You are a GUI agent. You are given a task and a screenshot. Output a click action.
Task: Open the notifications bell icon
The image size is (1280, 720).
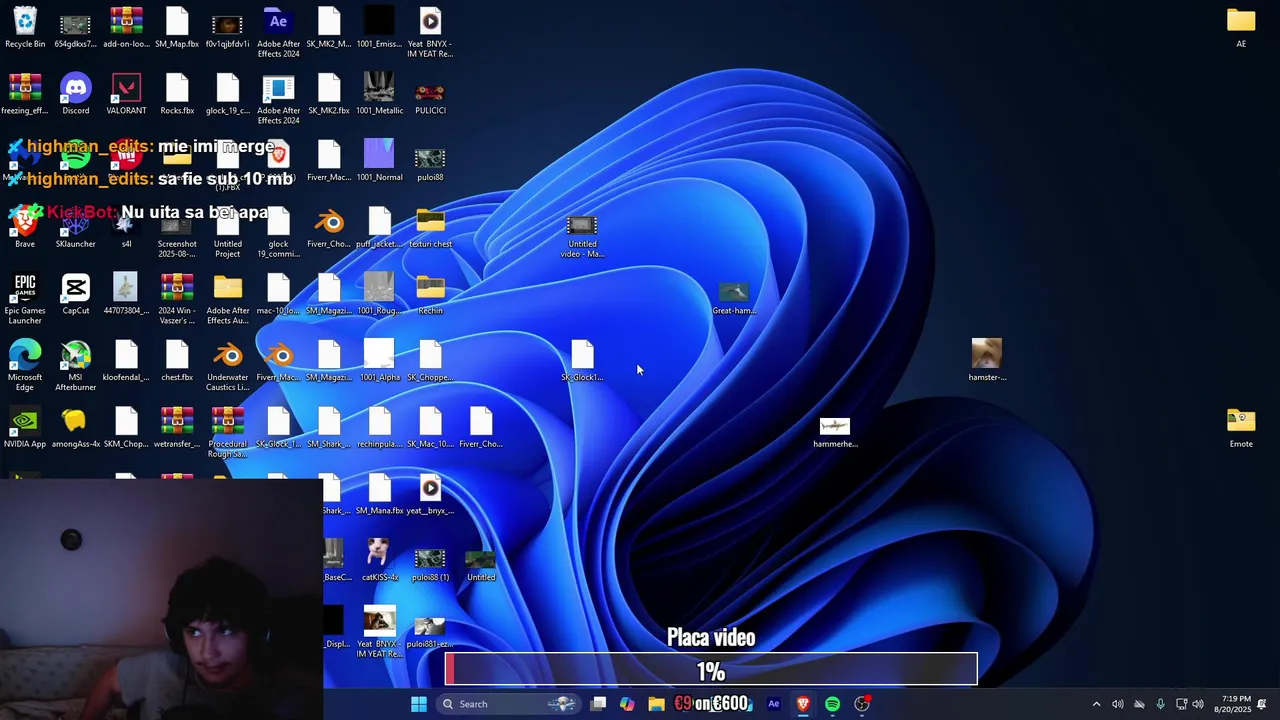click(1262, 704)
